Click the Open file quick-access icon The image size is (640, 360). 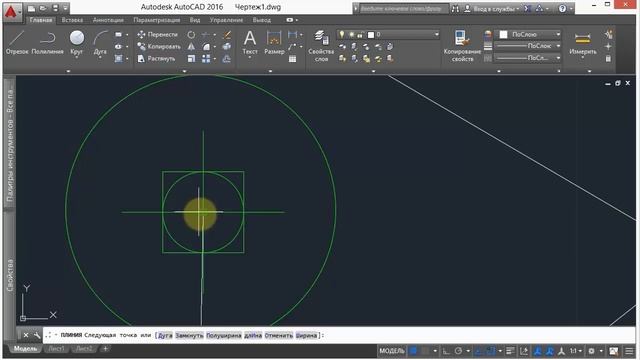click(x=43, y=8)
